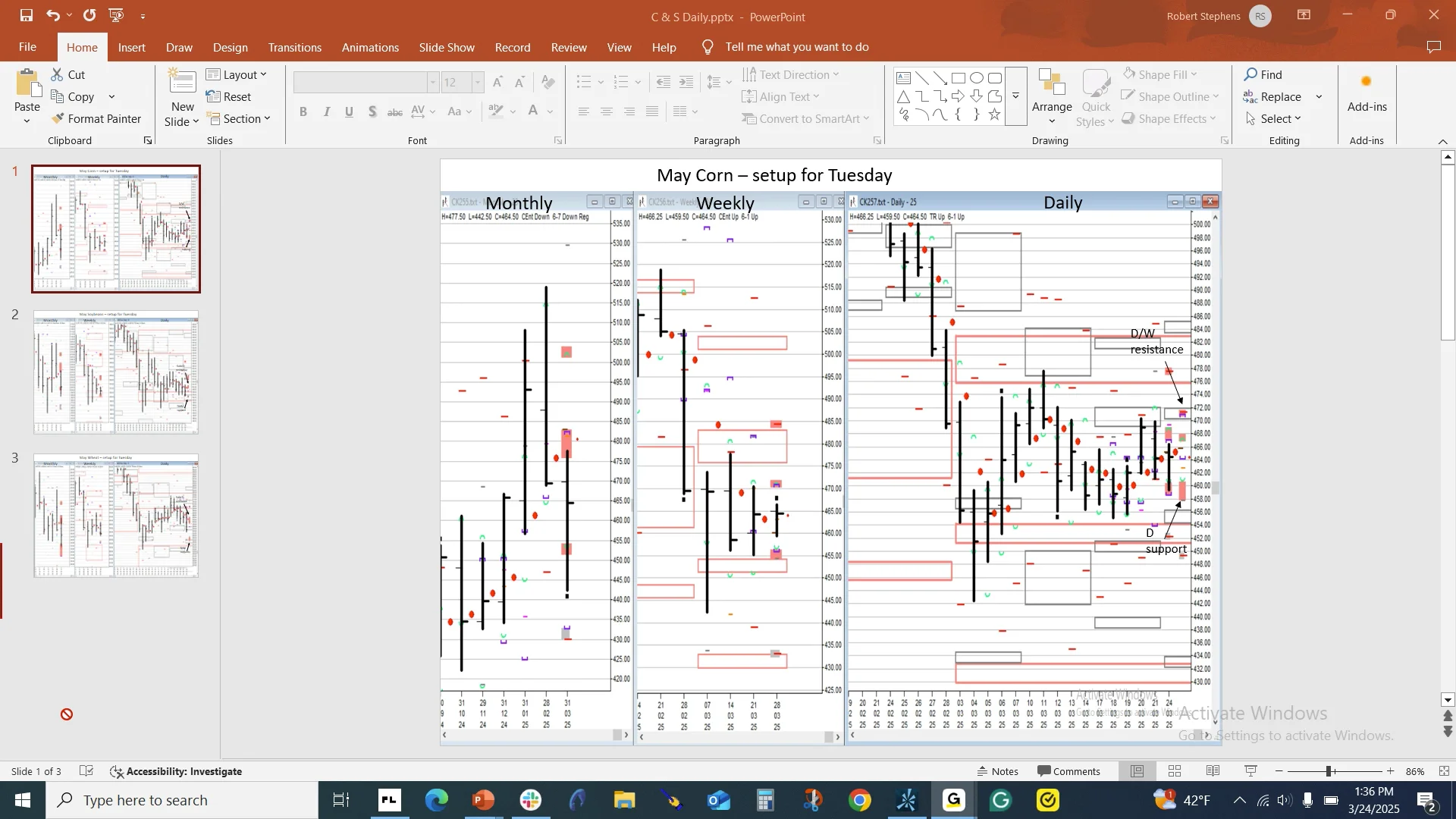
Task: Click the zoom slider handle
Action: tap(1329, 771)
